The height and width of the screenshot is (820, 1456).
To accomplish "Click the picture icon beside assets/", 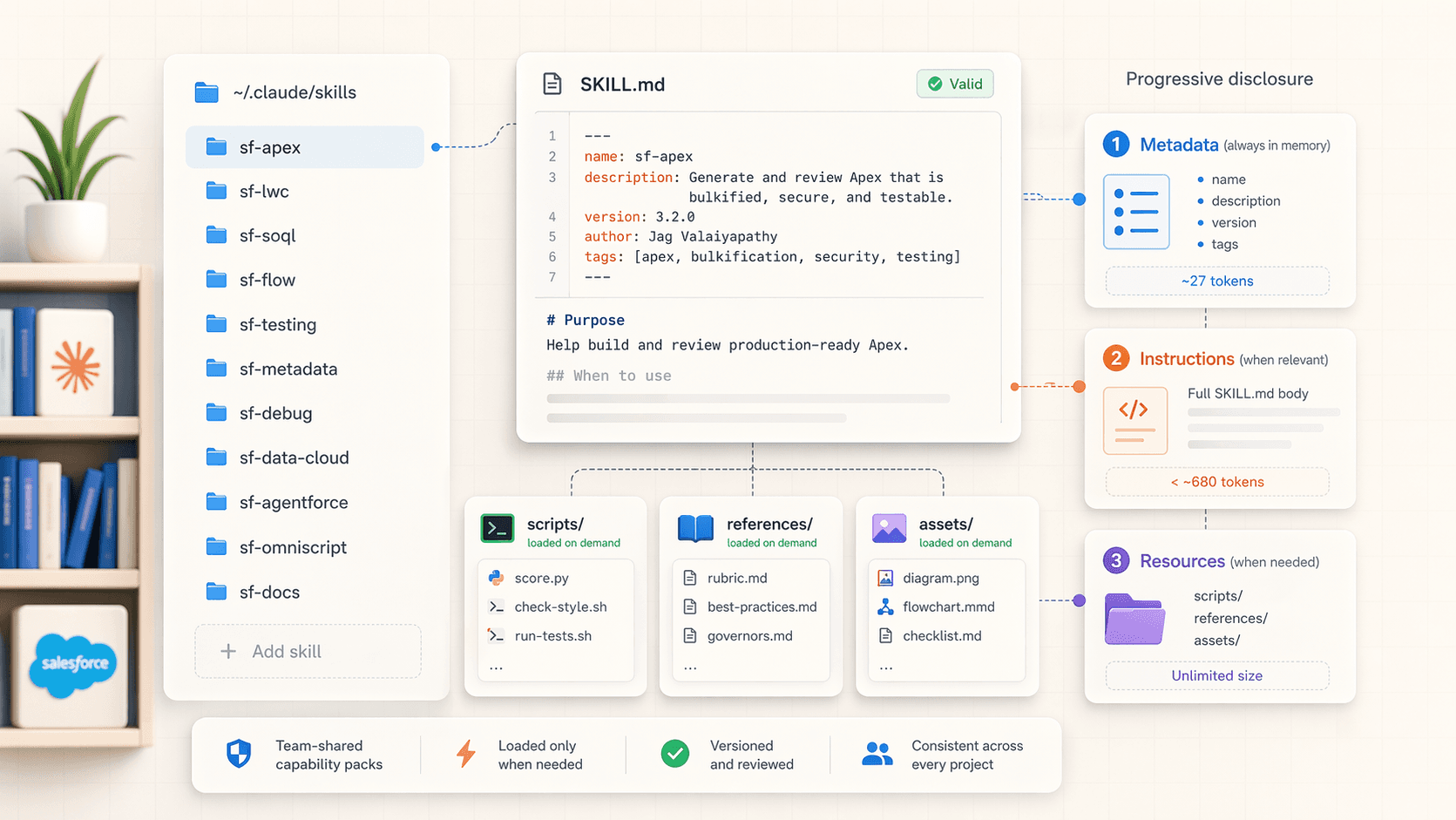I will [889, 528].
